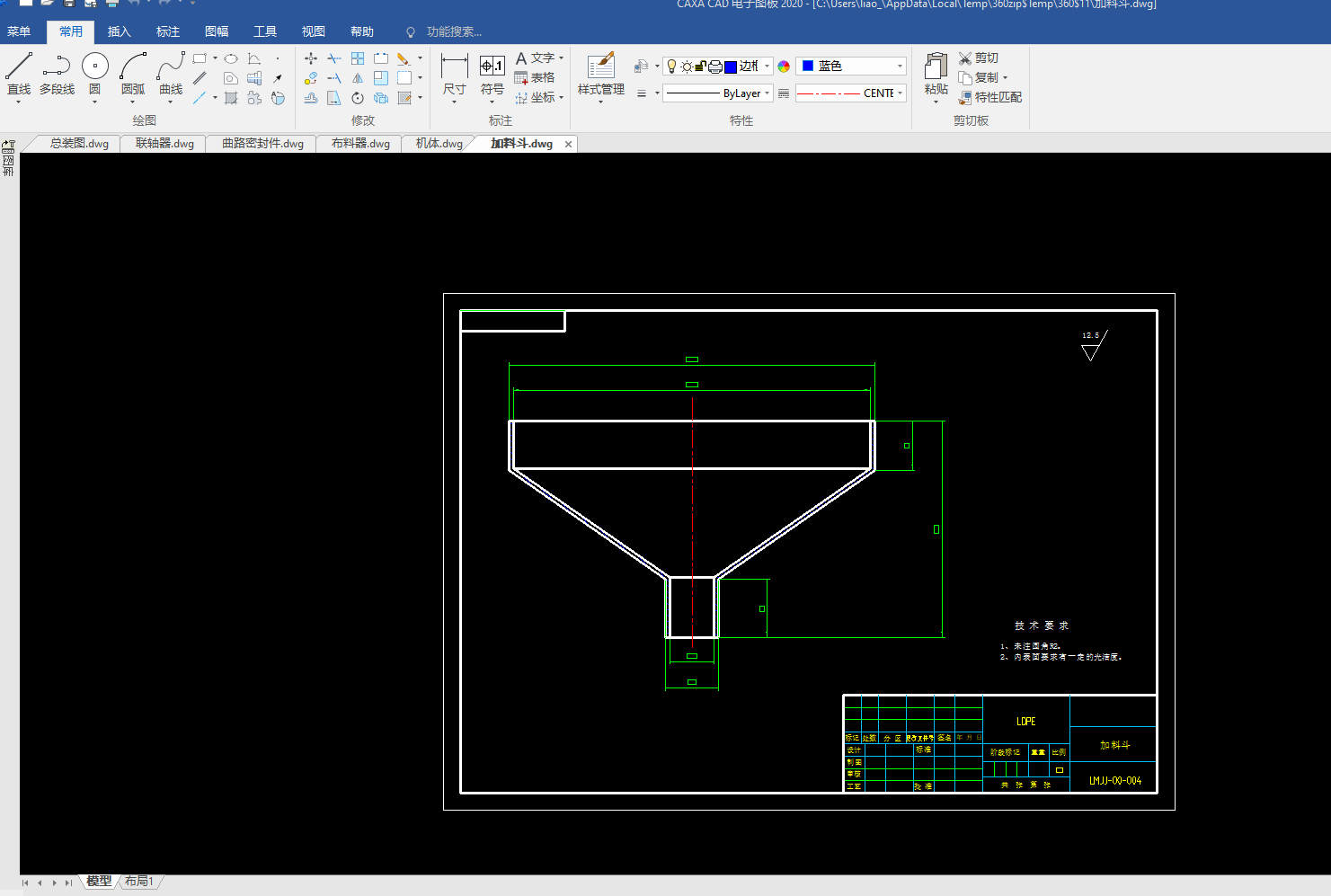
Task: Open the 符号 tolerance symbol tool
Action: pyautogui.click(x=492, y=74)
